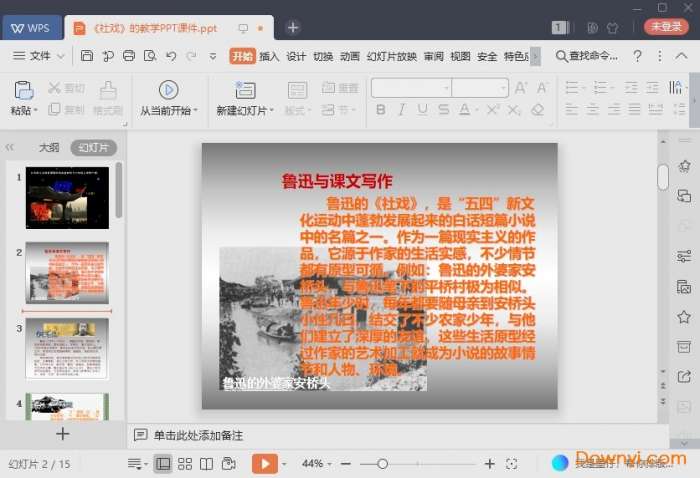Open the View ribbon tab
Viewport: 700px width, 478px height.
pos(460,56)
